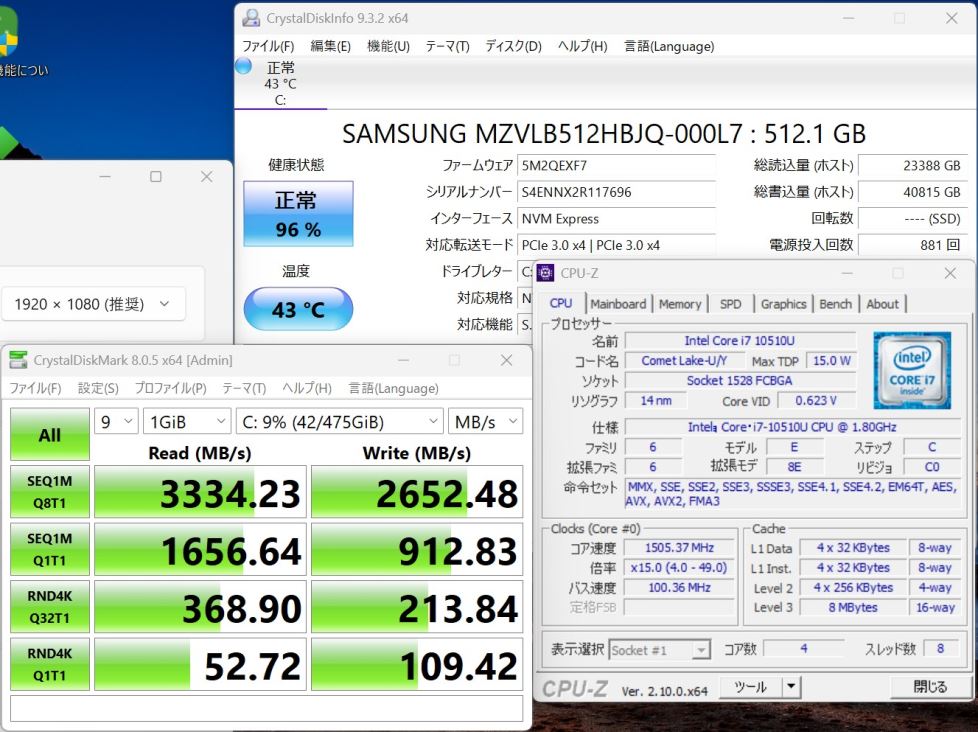Open テーマ(T) menu in CrystalDiskMark
The height and width of the screenshot is (732, 978).
244,388
